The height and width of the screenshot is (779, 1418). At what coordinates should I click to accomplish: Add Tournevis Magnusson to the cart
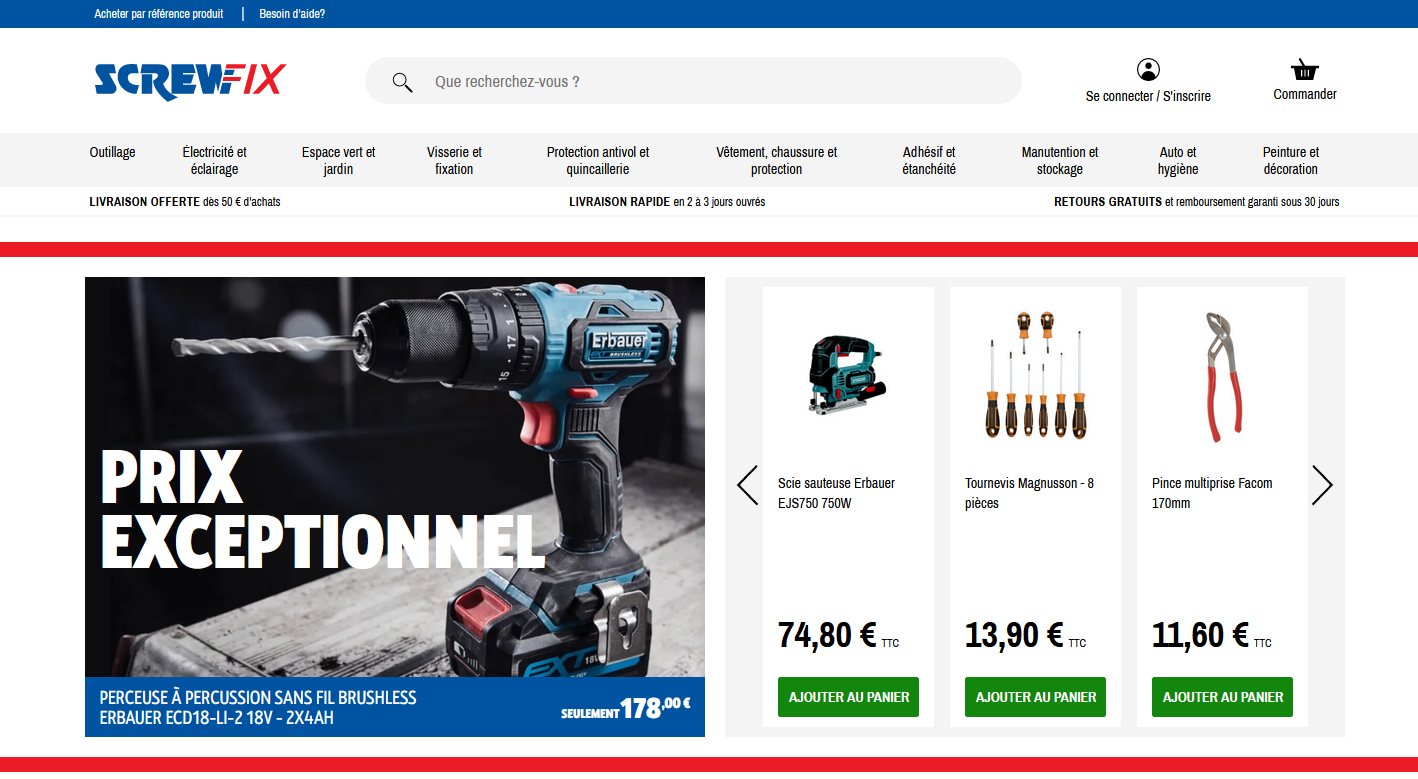pos(1034,697)
